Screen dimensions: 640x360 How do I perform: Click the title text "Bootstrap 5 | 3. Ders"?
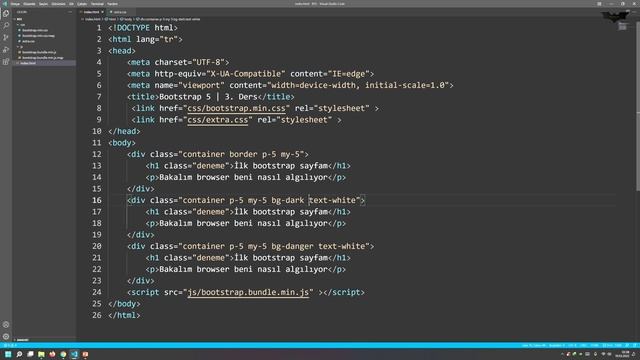208,97
